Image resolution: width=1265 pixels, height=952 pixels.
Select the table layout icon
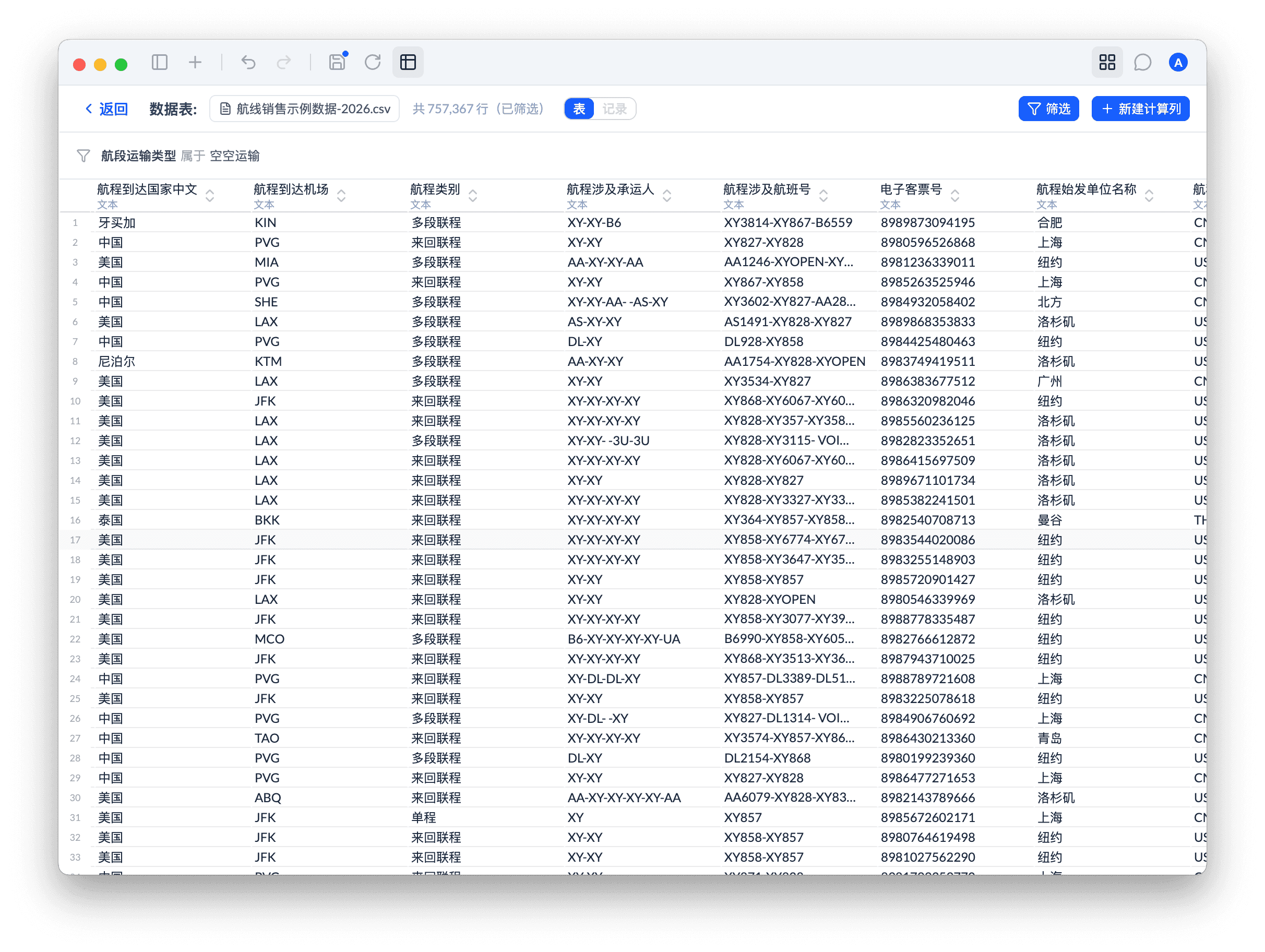[x=408, y=62]
